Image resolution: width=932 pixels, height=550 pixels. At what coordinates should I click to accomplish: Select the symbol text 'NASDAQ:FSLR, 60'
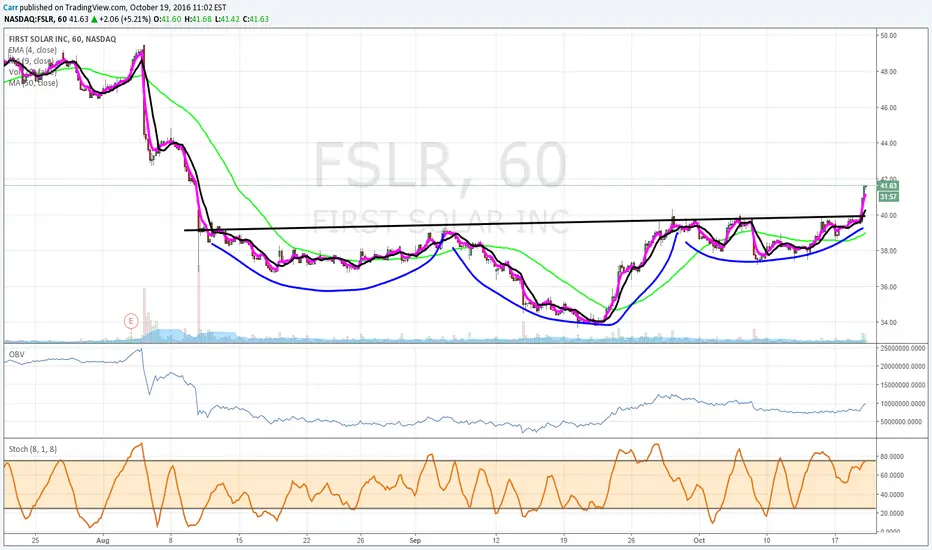point(35,19)
